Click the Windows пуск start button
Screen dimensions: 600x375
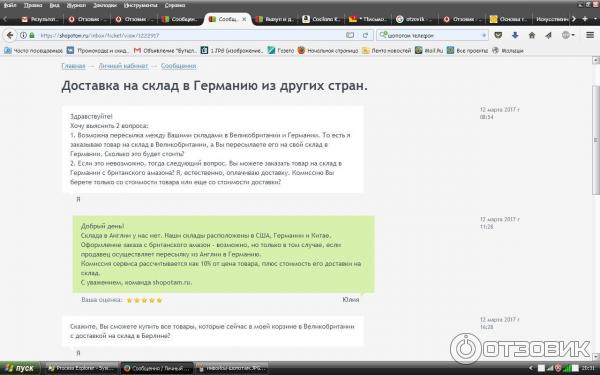pos(20,368)
